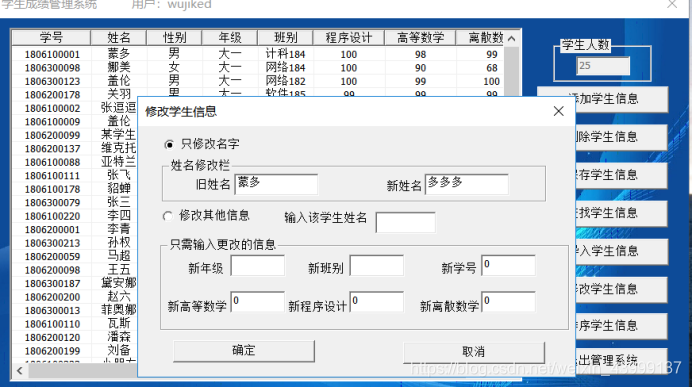This screenshot has height=387, width=692.
Task: Select student row 1806100220
Action: click(x=75, y=216)
